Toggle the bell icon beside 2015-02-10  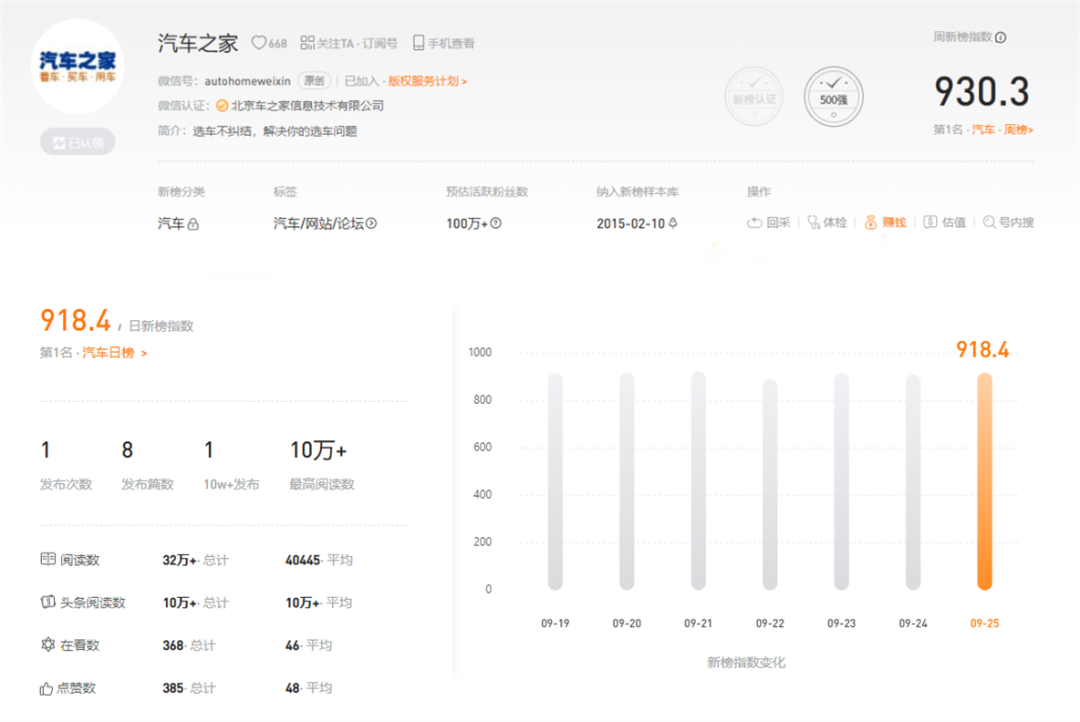tap(673, 223)
